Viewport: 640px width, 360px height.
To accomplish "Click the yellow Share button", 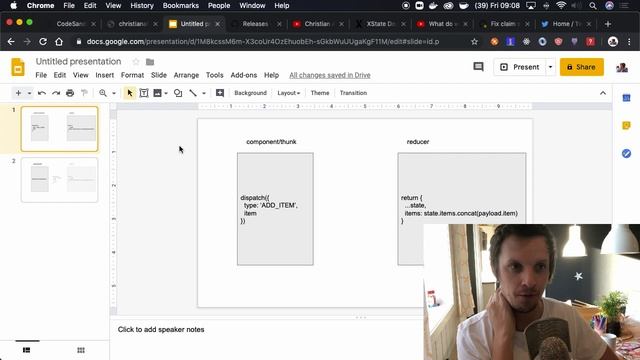I will [x=582, y=67].
